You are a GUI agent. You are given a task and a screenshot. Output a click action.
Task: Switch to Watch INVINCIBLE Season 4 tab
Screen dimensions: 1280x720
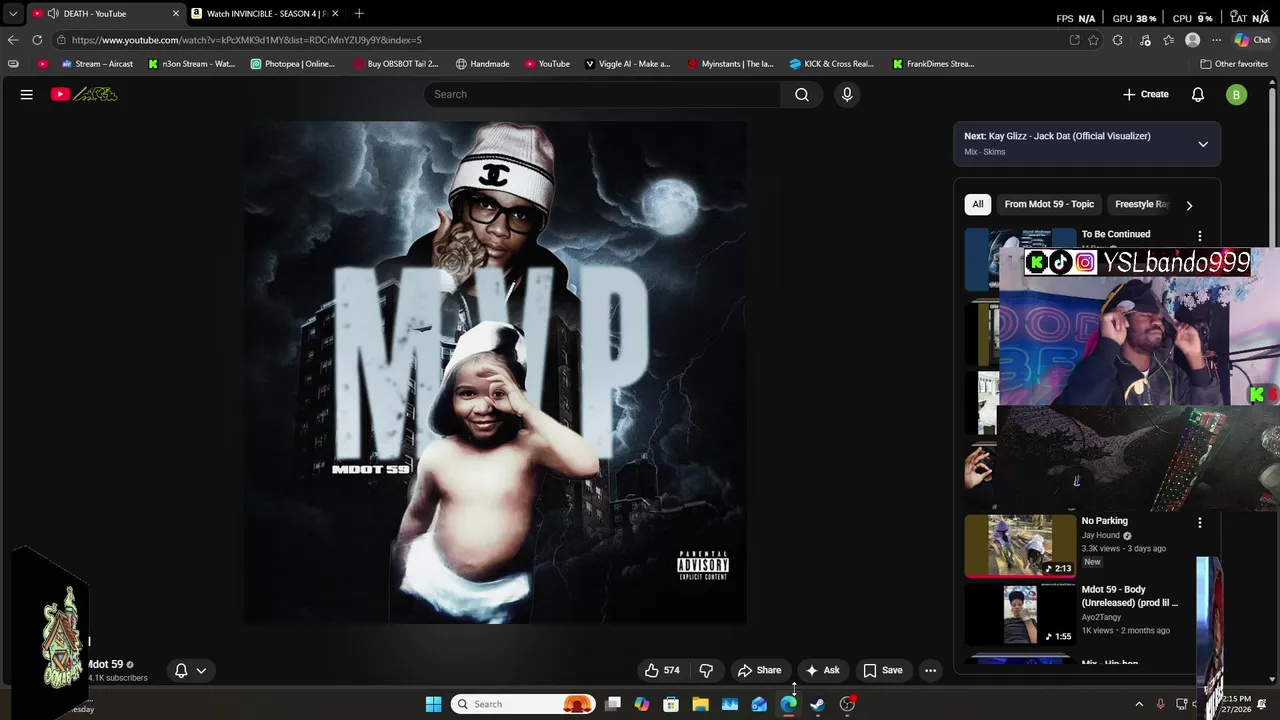pyautogui.click(x=266, y=14)
